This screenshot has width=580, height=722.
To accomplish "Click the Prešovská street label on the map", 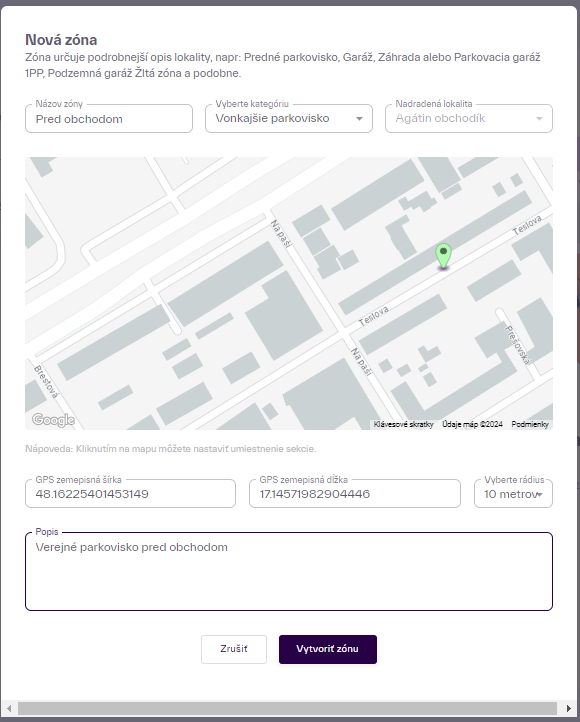I will coord(518,345).
